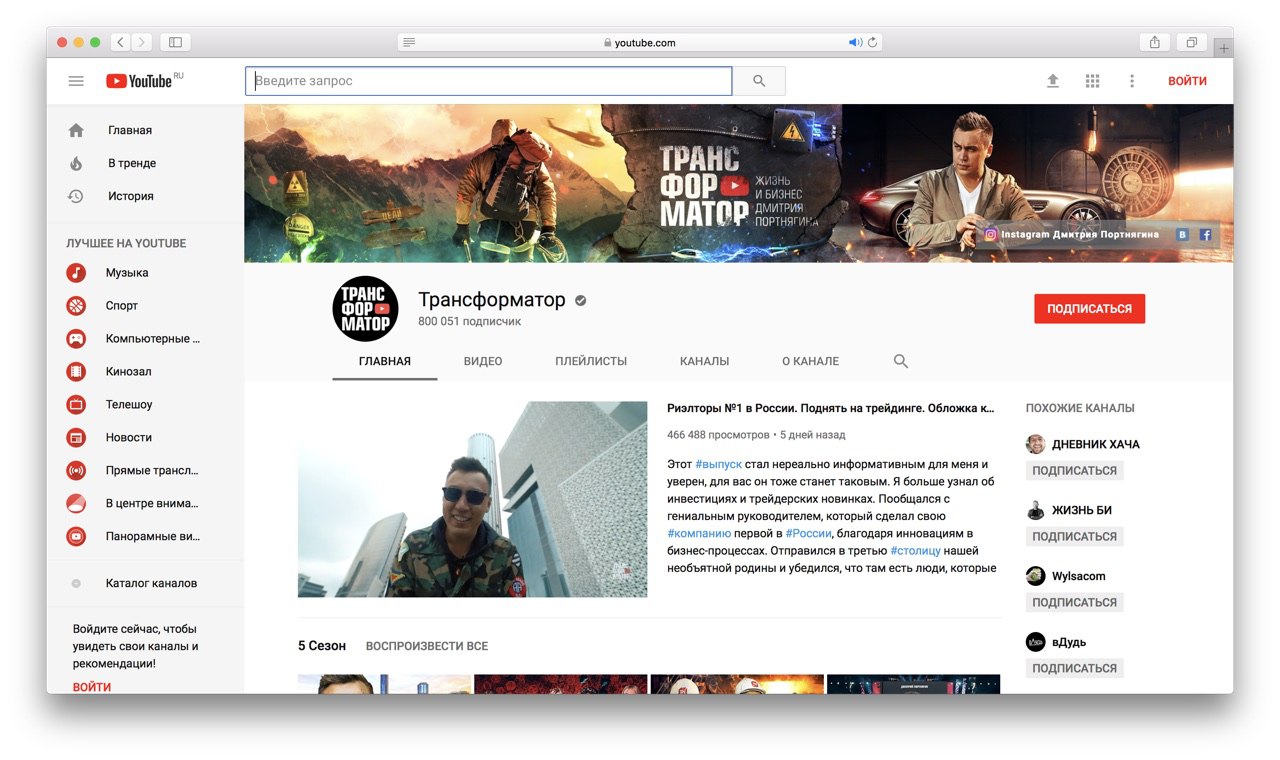The image size is (1280, 760).
Task: Switch to the ПЛЕЙЛИСТЫ tab
Action: click(x=591, y=361)
